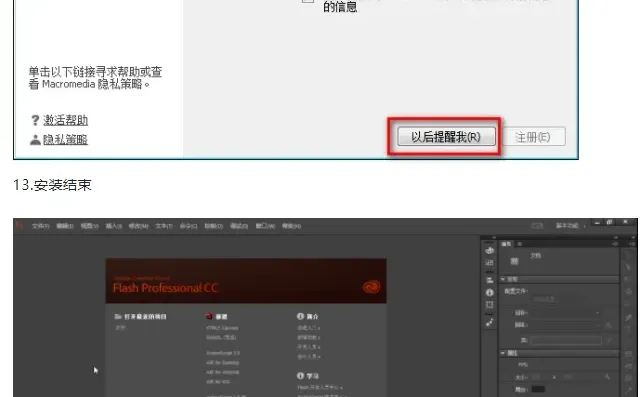
Task: Open the 隐私策略 link
Action: tap(65, 139)
